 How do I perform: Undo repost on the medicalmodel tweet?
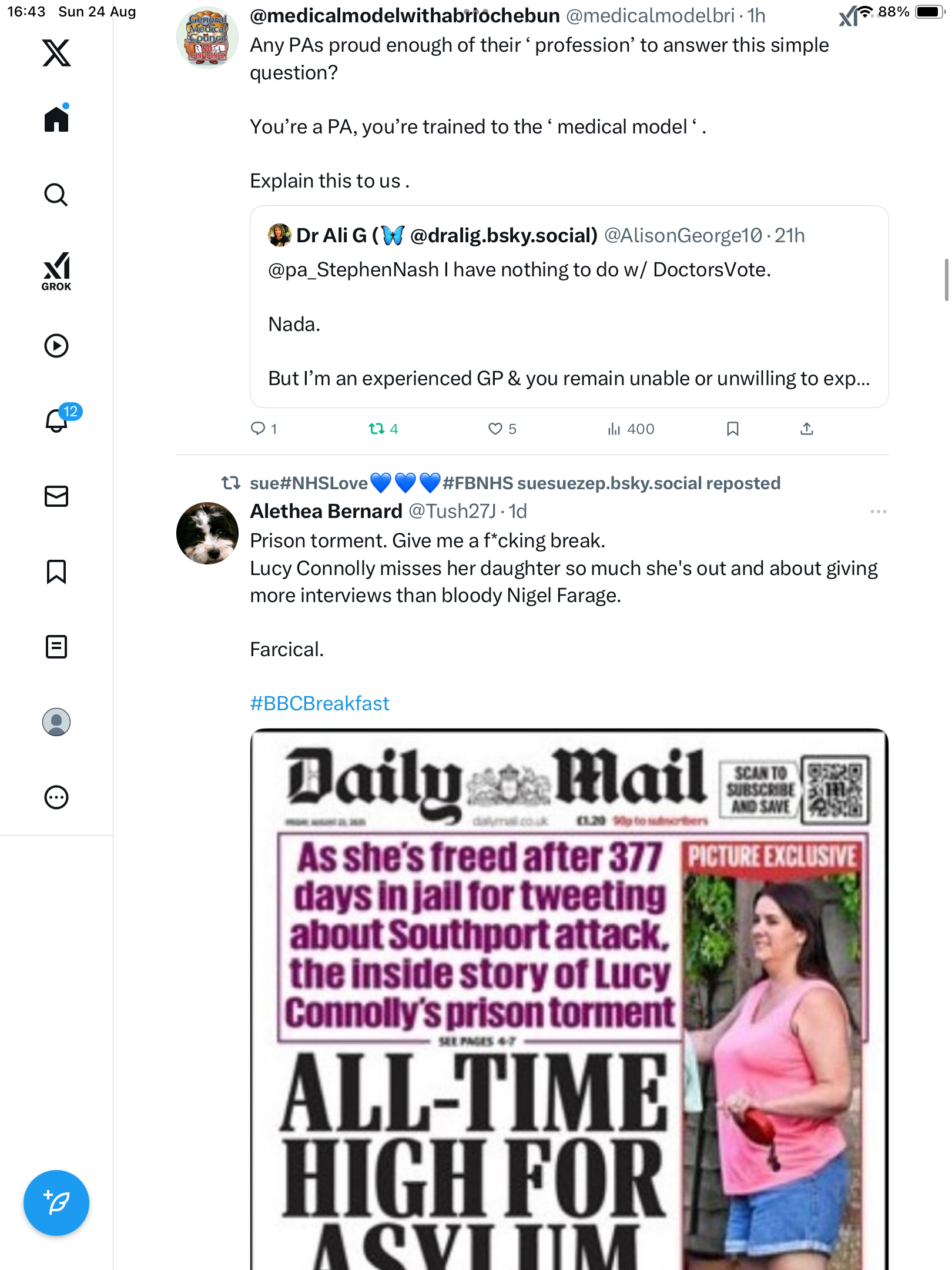coord(377,429)
